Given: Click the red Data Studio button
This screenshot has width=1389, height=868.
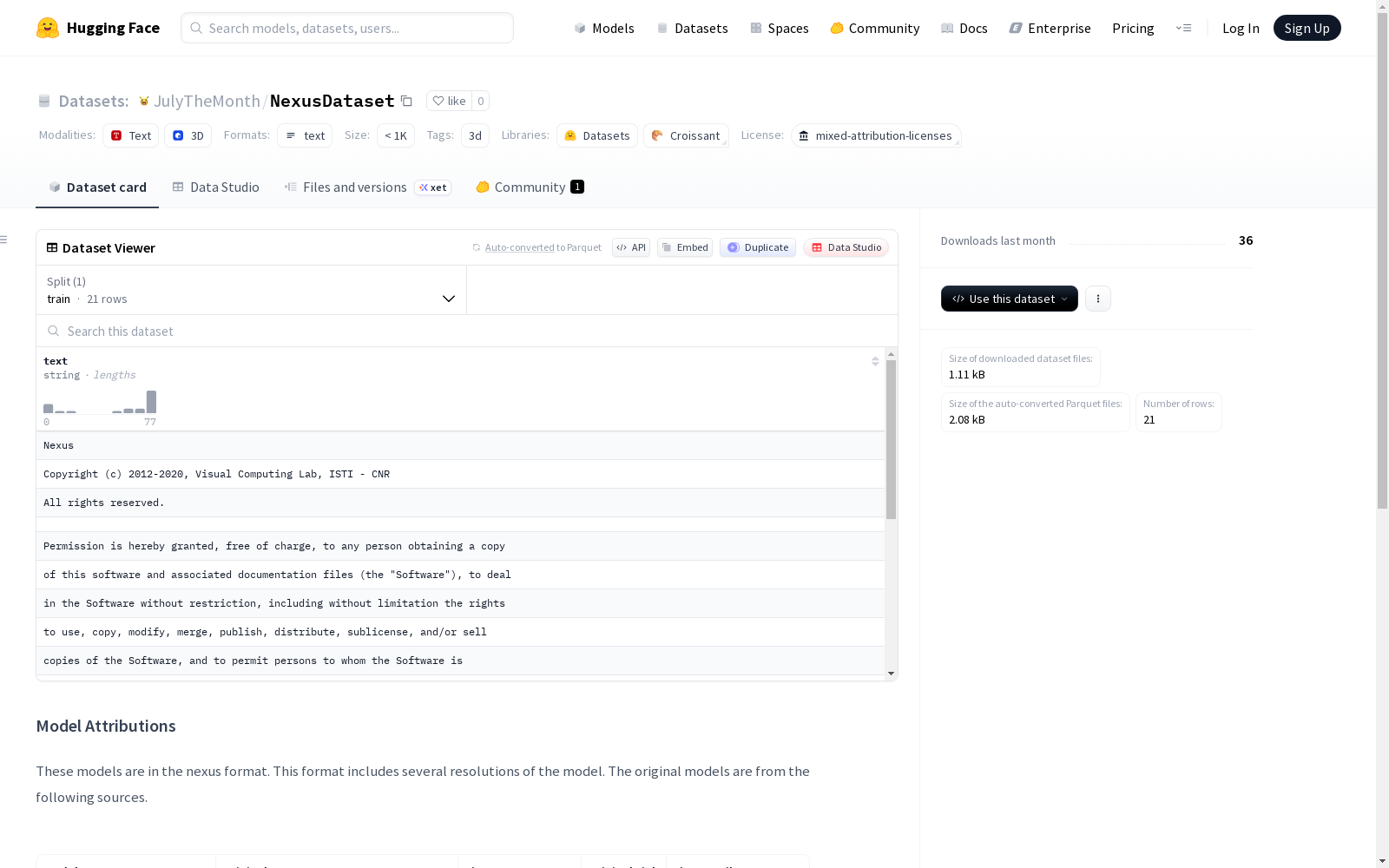Looking at the screenshot, I should point(846,247).
